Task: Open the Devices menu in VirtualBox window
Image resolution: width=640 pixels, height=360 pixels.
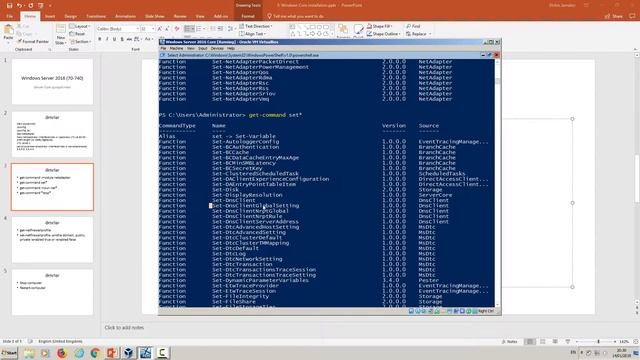Action: pyautogui.click(x=217, y=49)
